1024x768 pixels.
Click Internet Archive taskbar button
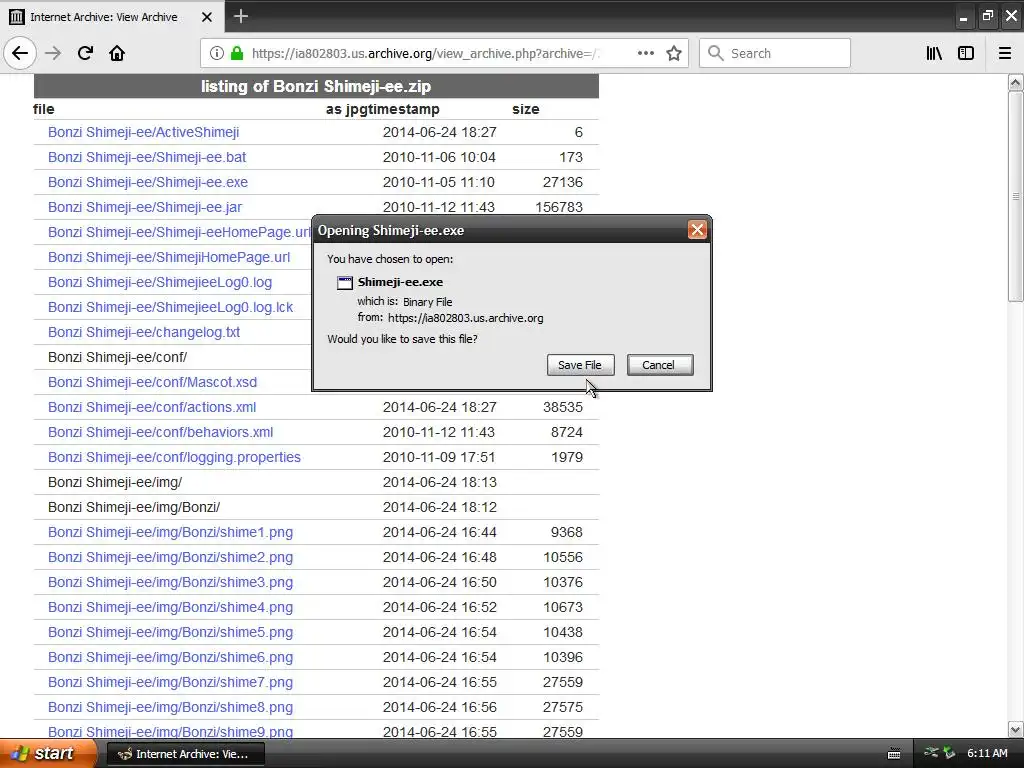185,754
